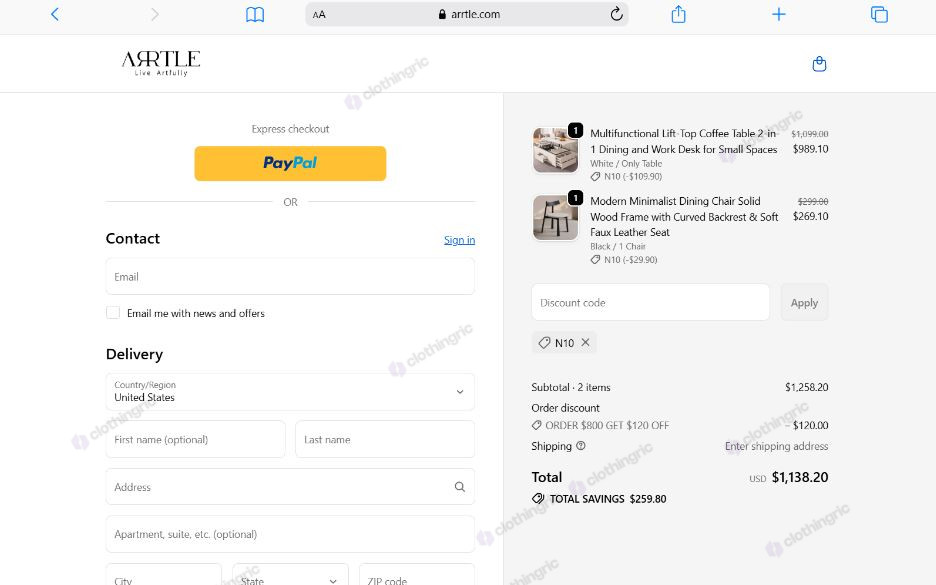
Task: Remove the N10 discount code with the X
Action: tap(586, 342)
